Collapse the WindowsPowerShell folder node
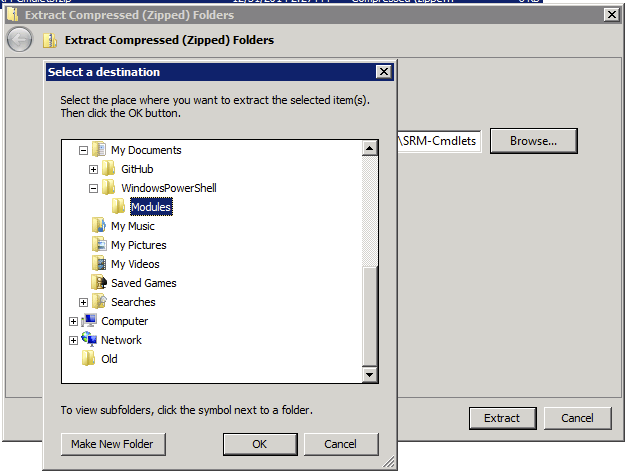Screen dimensions: 628x476 (x=93, y=188)
